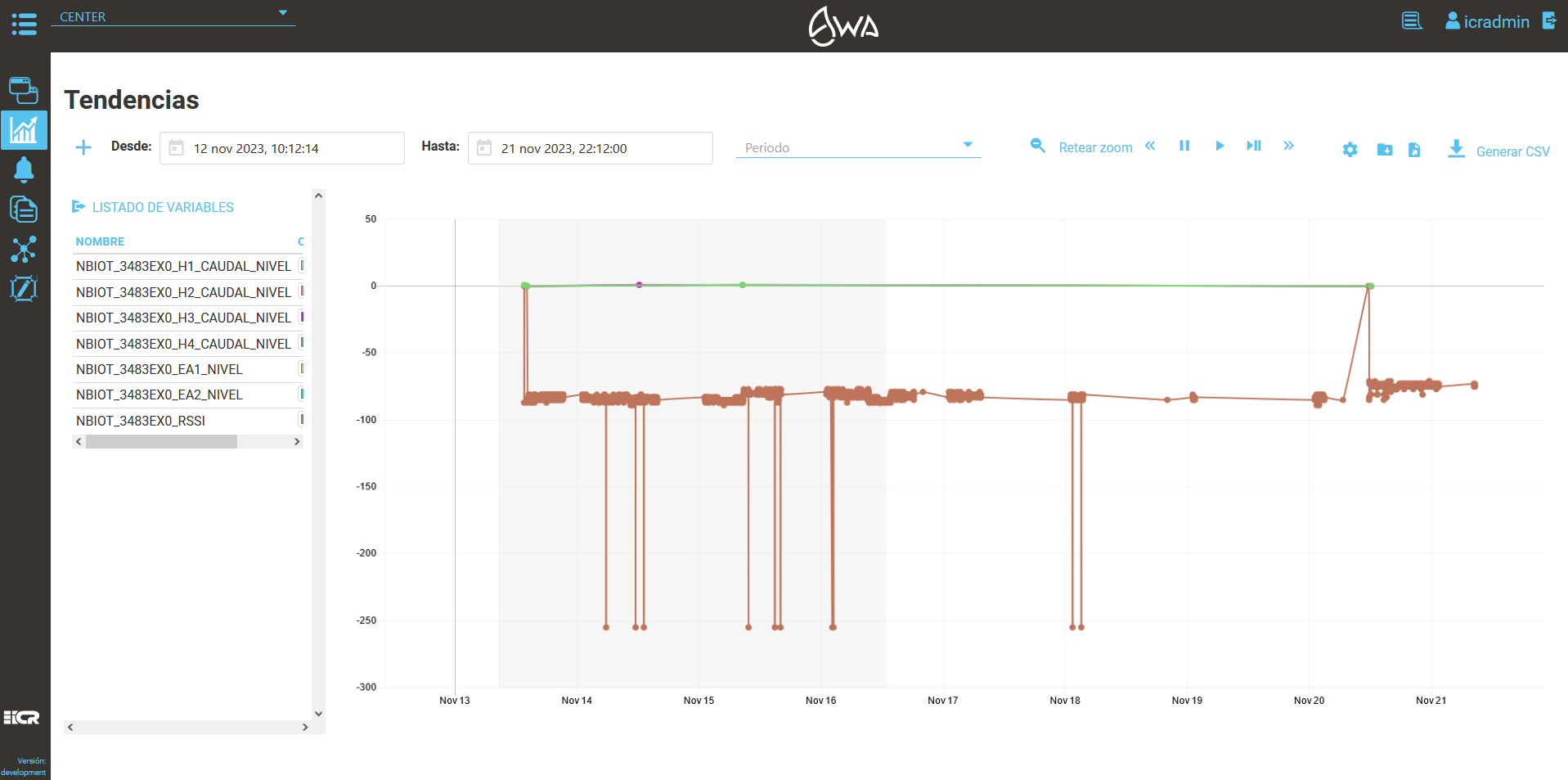Skip forward with double right chevron
1568x780 pixels.
pos(1288,146)
